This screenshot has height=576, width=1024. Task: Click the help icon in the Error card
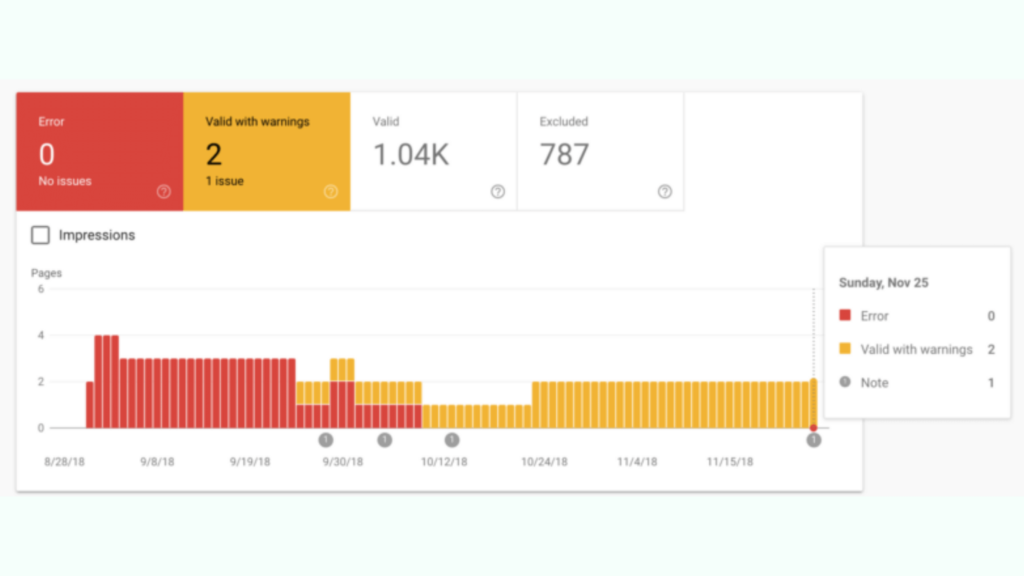(164, 191)
